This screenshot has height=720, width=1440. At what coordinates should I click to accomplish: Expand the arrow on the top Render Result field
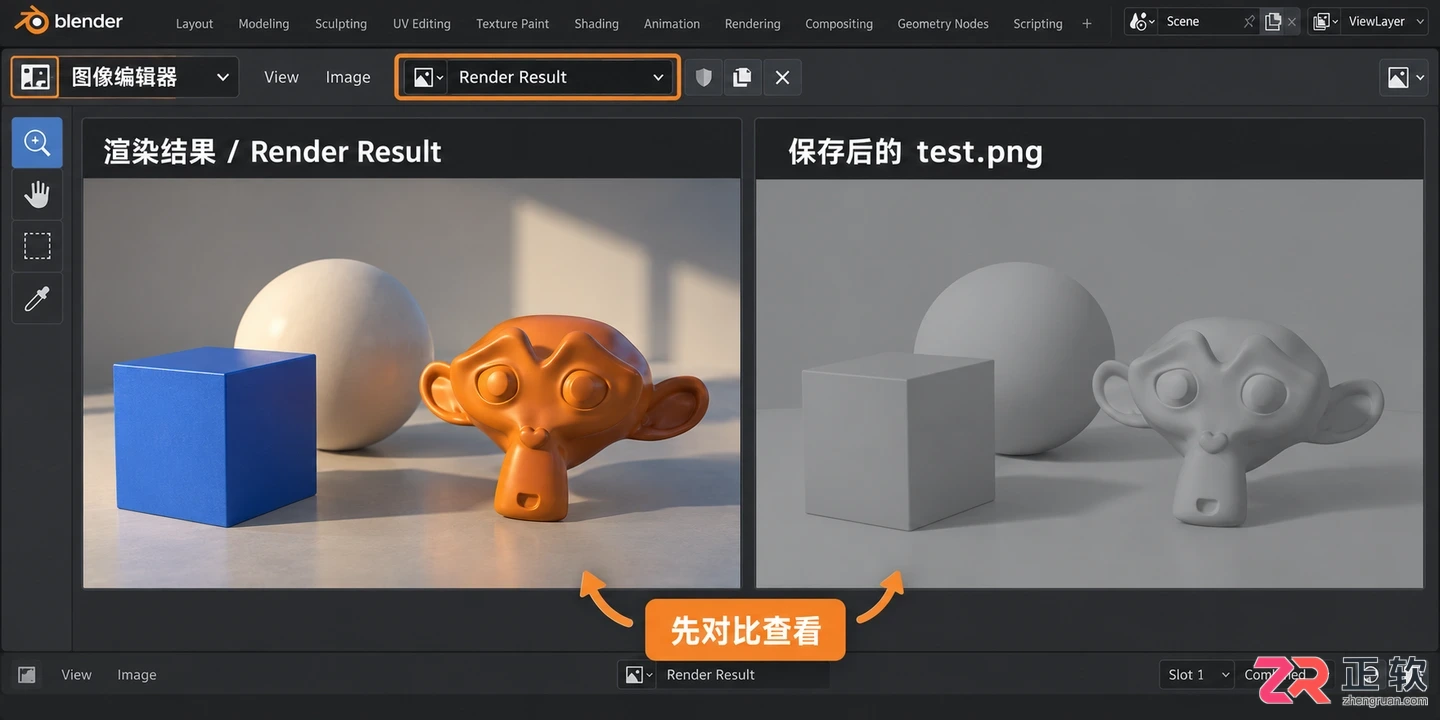pos(658,77)
